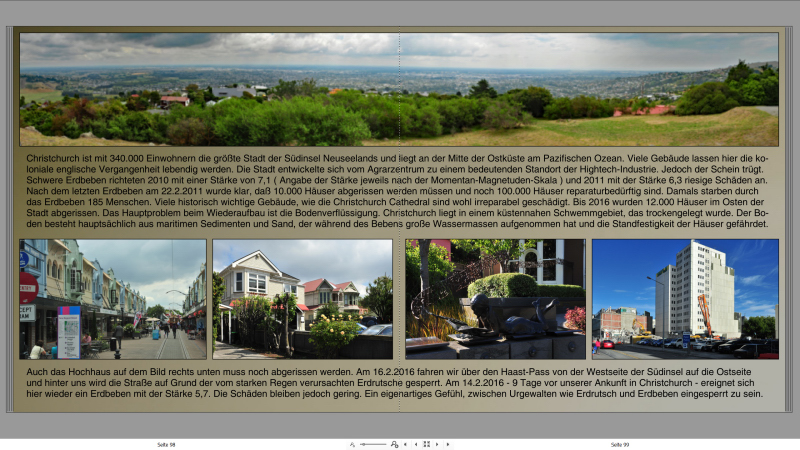Screen dimensions: 800x450
Task: Click the zoom in magnifier icon
Action: pos(394,445)
